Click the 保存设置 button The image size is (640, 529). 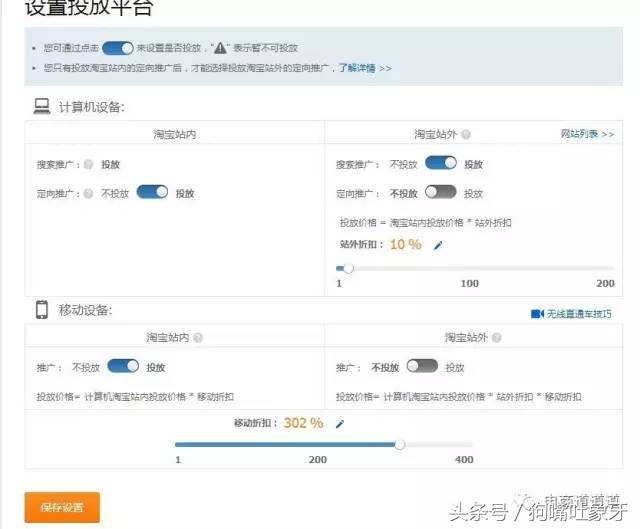click(x=62, y=507)
